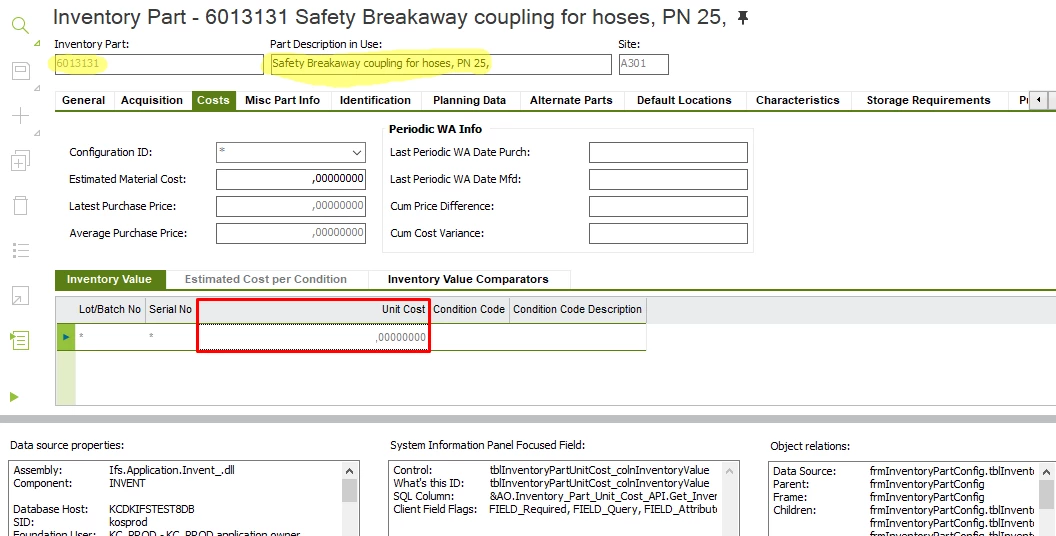This screenshot has width=1056, height=536.
Task: Pin the Inventory Part window title
Action: 743,18
